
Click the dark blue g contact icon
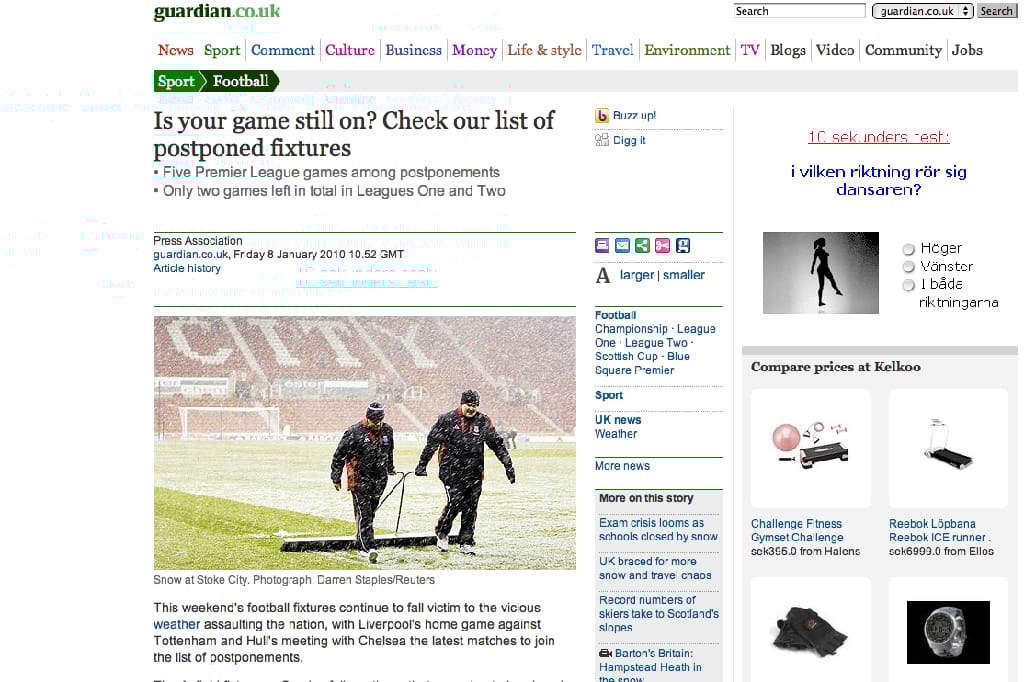[682, 246]
